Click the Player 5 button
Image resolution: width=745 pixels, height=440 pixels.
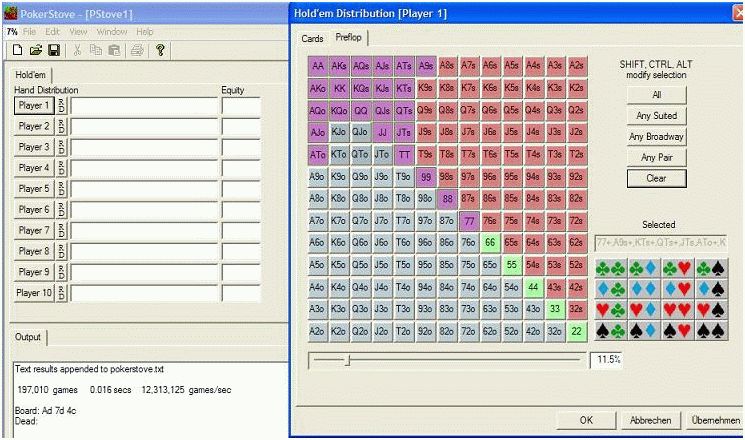coord(34,189)
